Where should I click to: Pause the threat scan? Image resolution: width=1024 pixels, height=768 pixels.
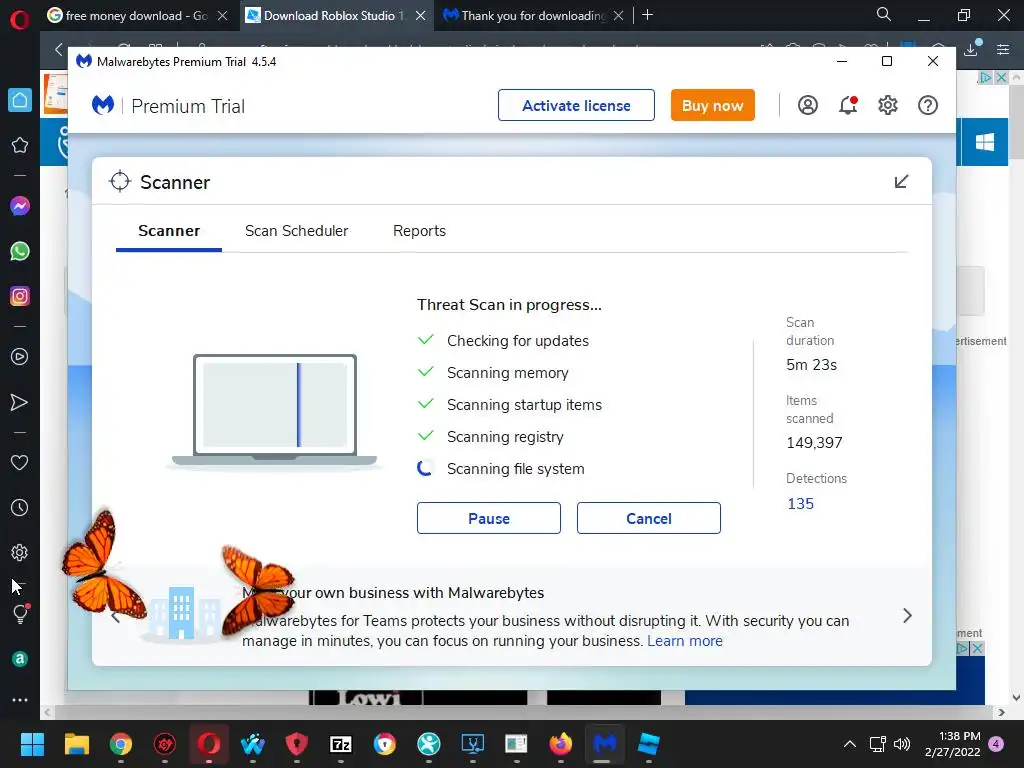(x=488, y=518)
